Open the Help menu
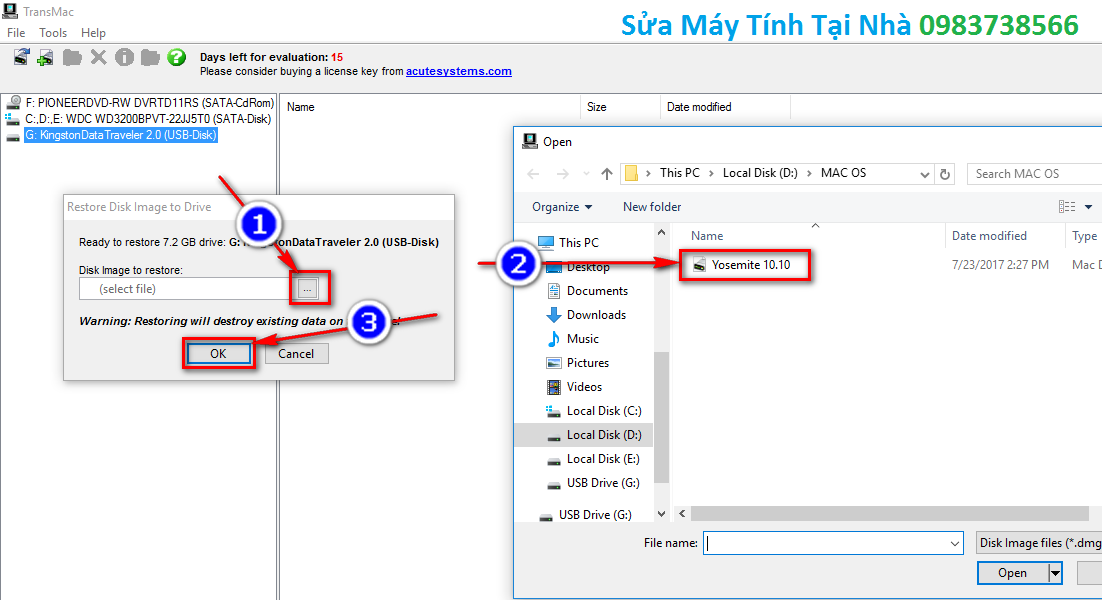This screenshot has width=1102, height=600. click(93, 33)
